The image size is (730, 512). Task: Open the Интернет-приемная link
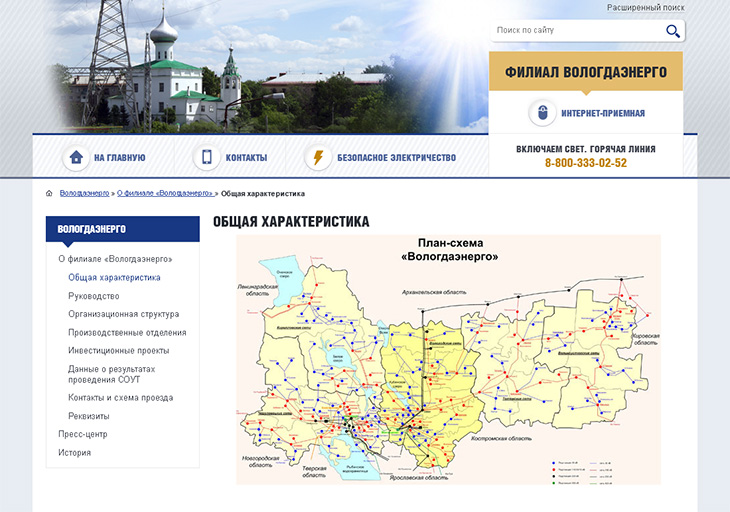point(603,113)
